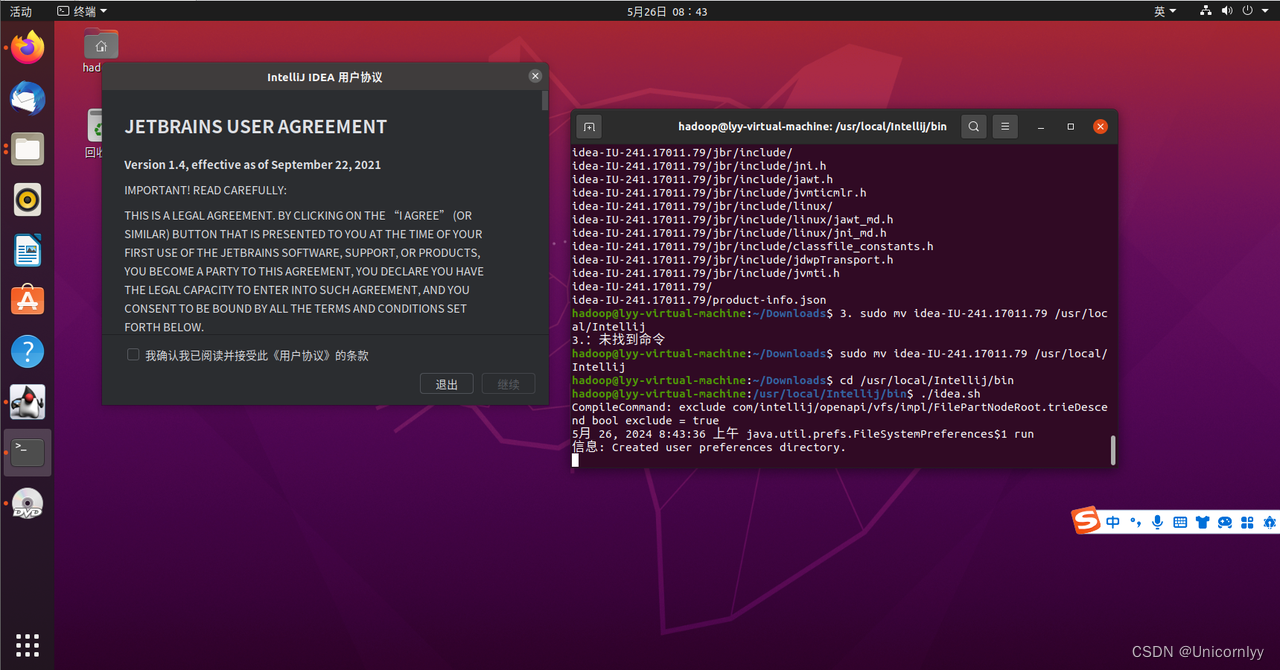Select the Terminal icon in dock

[28, 452]
